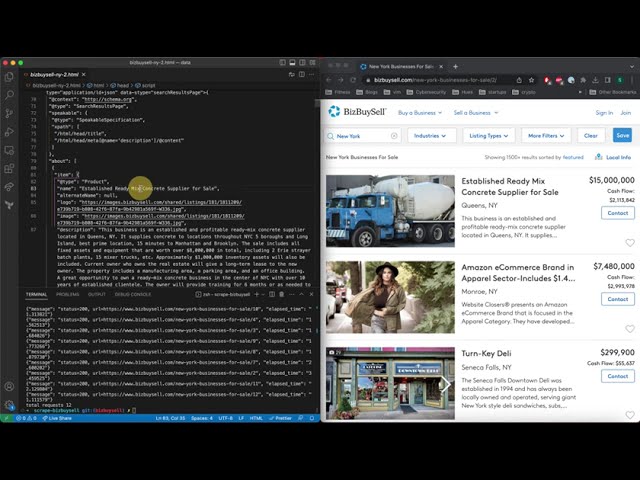This screenshot has width=640, height=480.
Task: Go back in the browser
Action: 329,80
